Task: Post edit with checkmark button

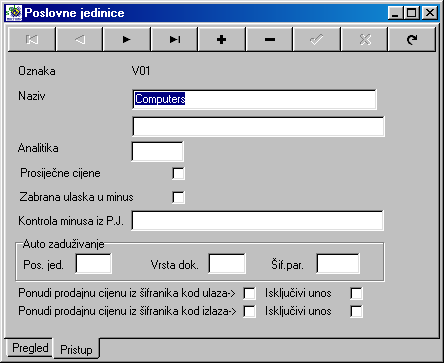Action: [317, 40]
